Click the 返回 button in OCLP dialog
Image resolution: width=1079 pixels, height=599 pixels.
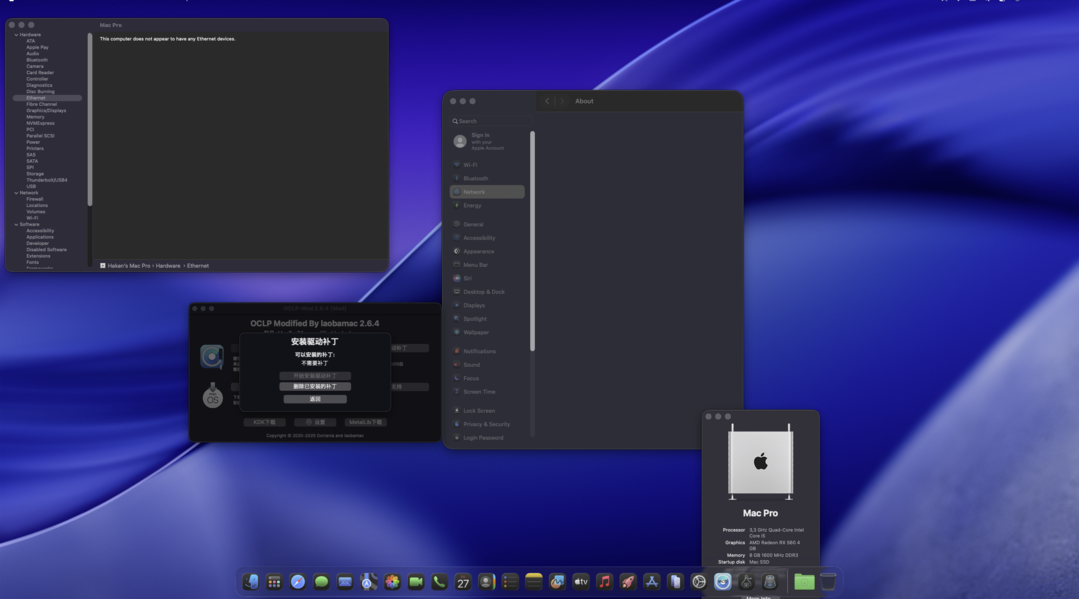315,399
